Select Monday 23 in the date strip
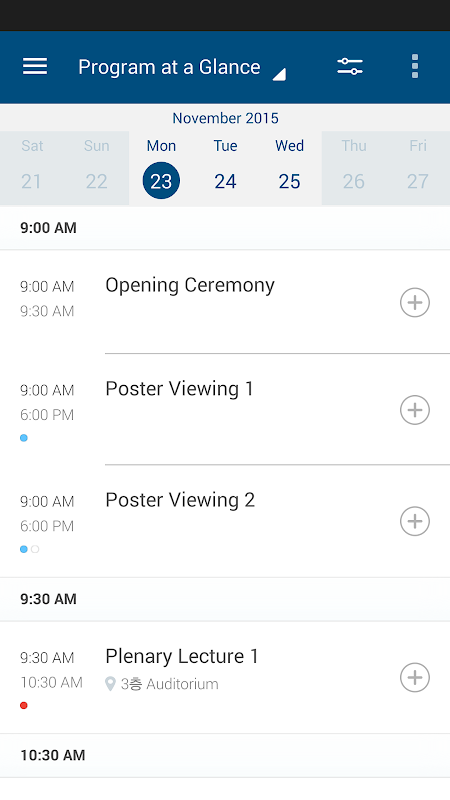450x800 pixels. [x=161, y=168]
